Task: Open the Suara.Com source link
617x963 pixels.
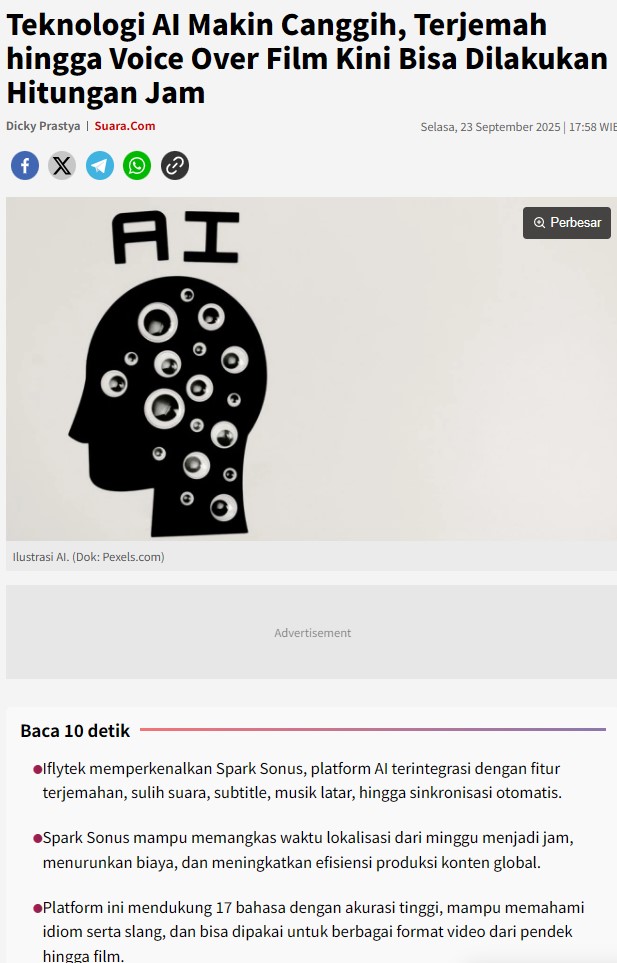Action: 125,126
